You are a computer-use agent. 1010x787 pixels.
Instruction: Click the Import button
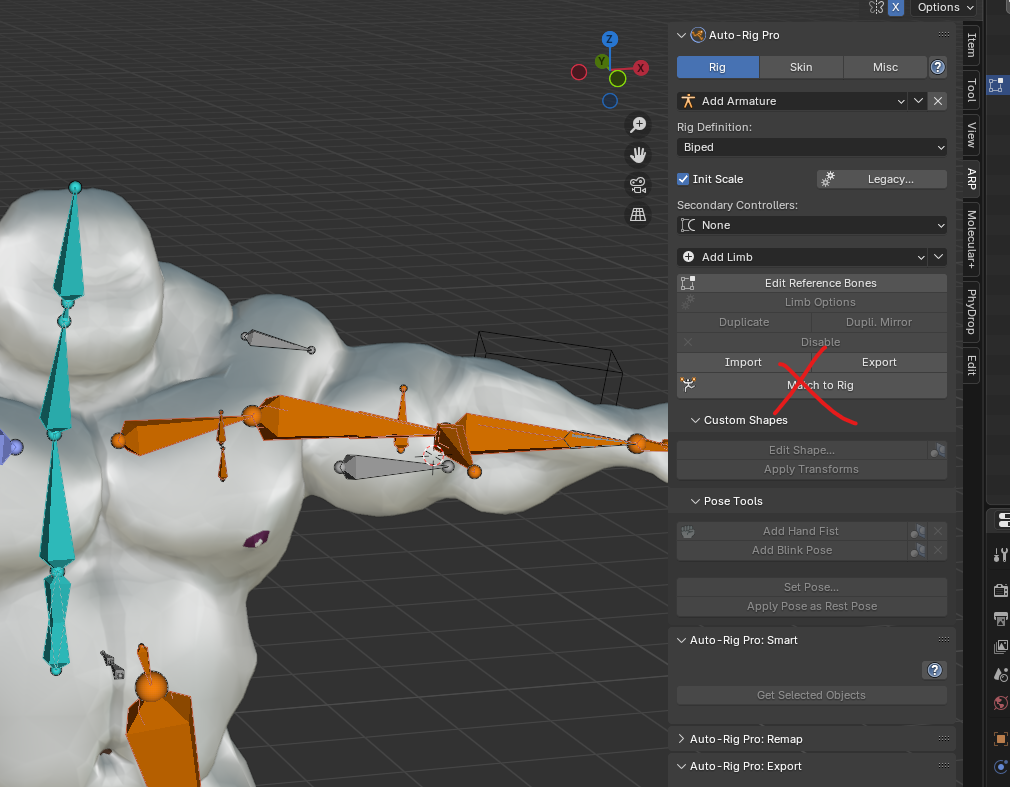pos(743,362)
